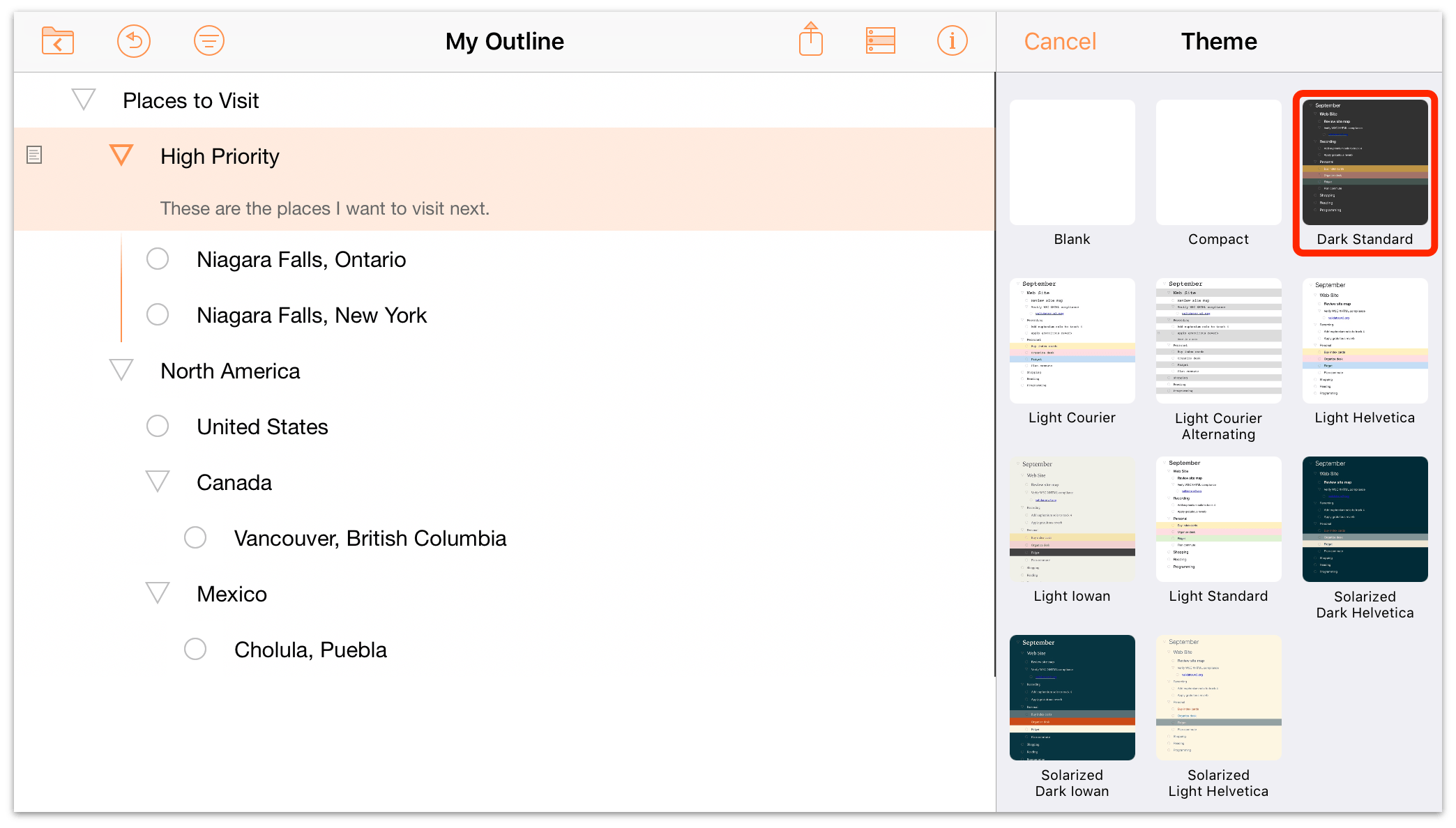The image size is (1456, 828).
Task: Choose the Solarized Dark Iowan theme thumbnail
Action: (1072, 697)
